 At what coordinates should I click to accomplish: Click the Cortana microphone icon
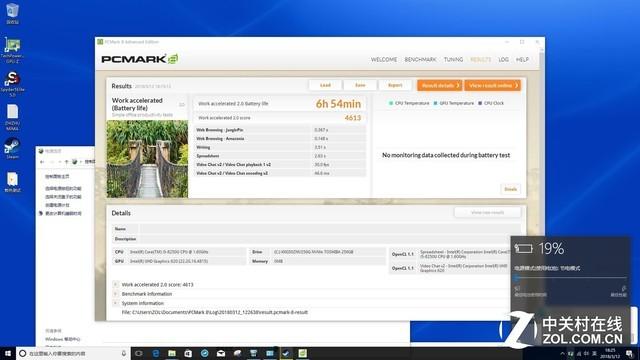click(x=124, y=353)
